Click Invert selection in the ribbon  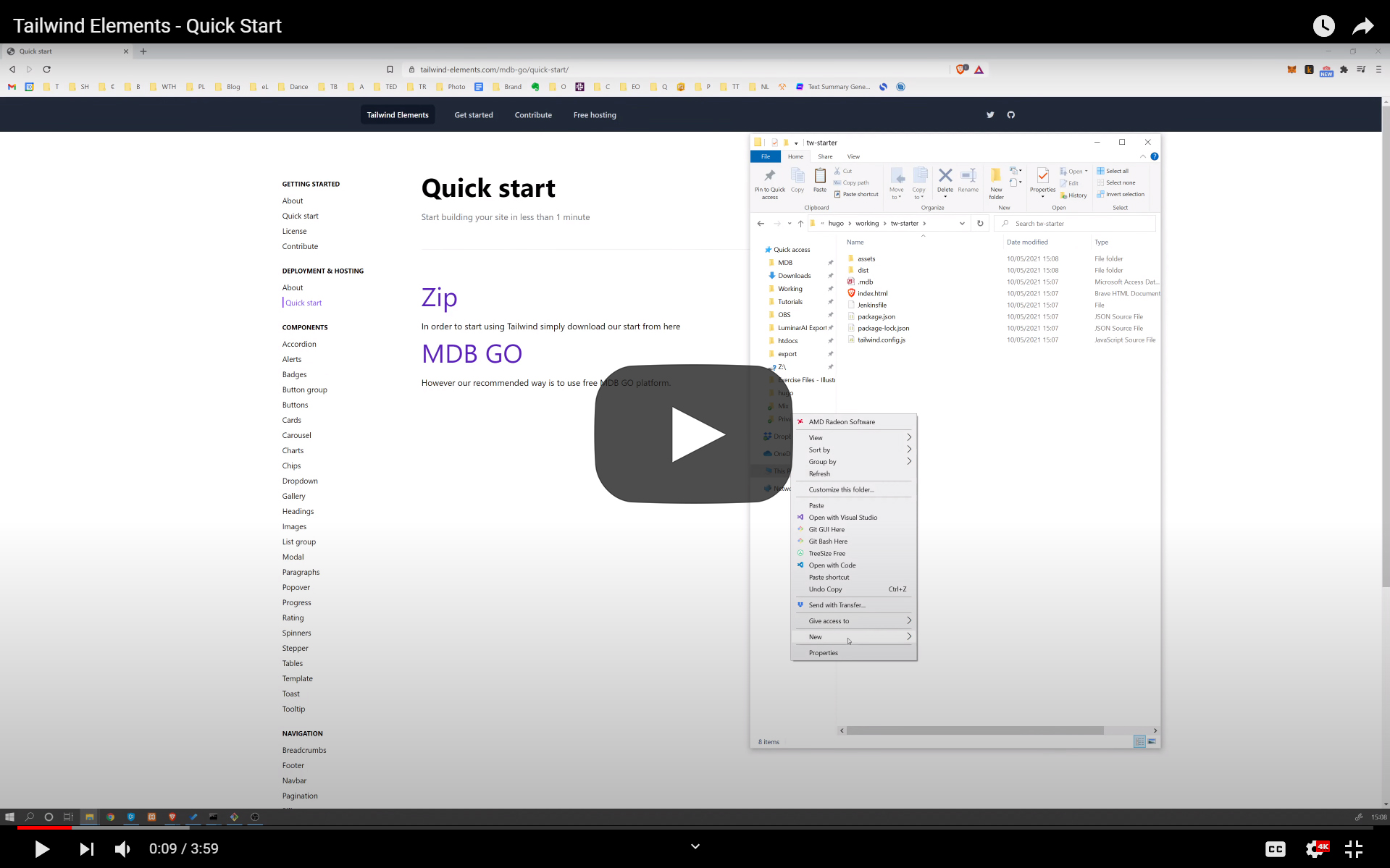point(1121,194)
